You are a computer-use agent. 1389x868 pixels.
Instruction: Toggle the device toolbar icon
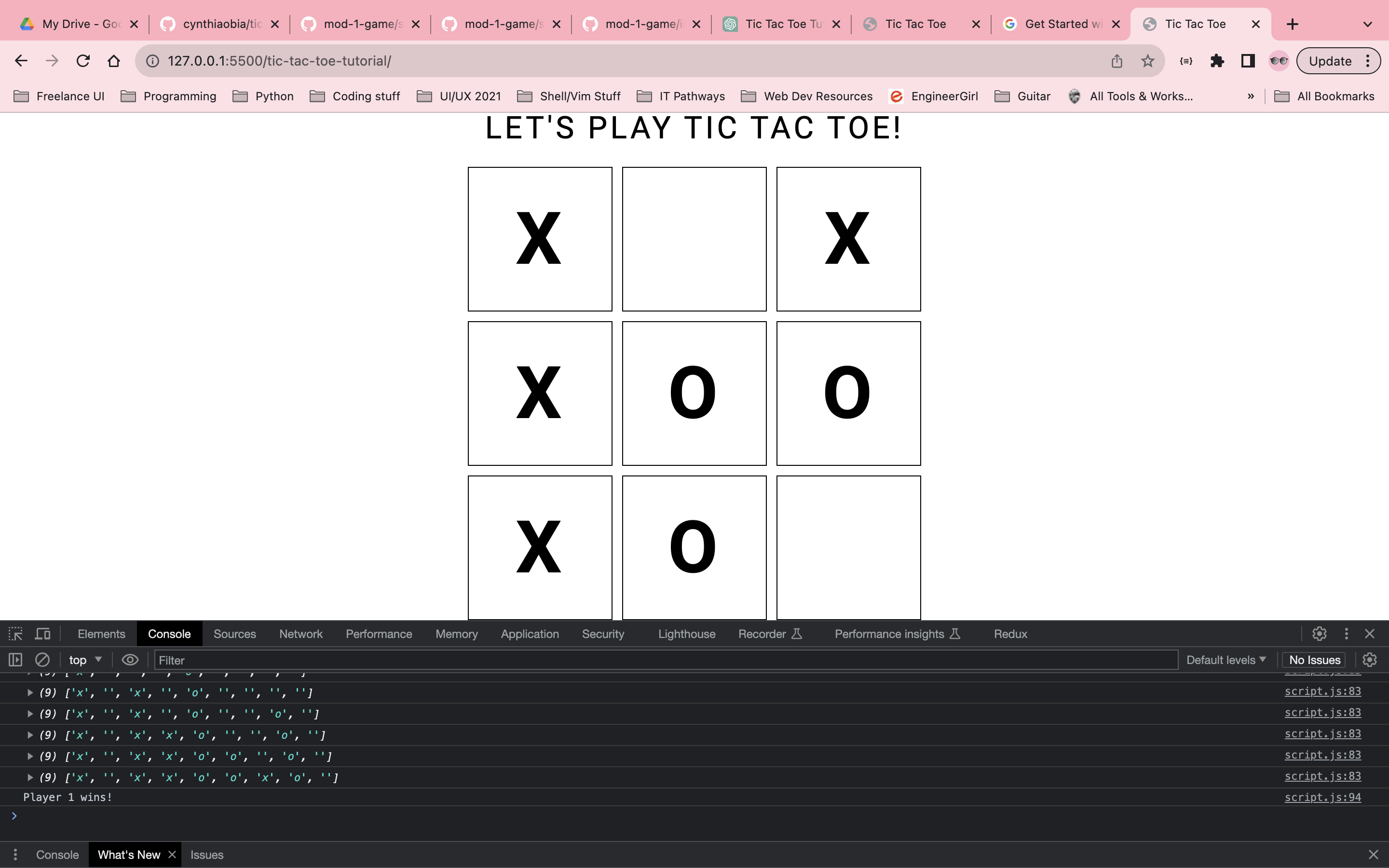tap(43, 634)
